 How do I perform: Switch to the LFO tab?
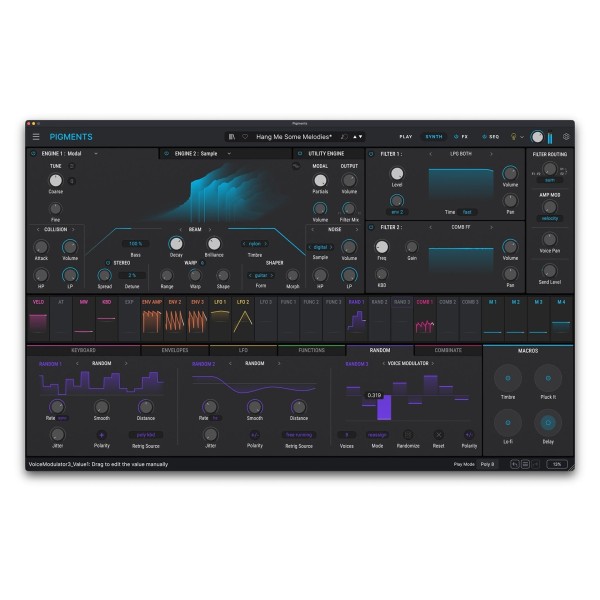click(x=243, y=350)
